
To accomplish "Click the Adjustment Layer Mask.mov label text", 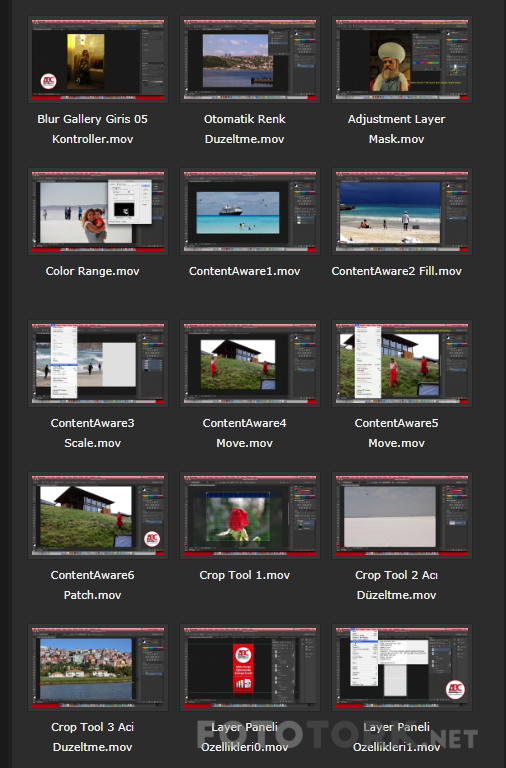I will tap(397, 129).
